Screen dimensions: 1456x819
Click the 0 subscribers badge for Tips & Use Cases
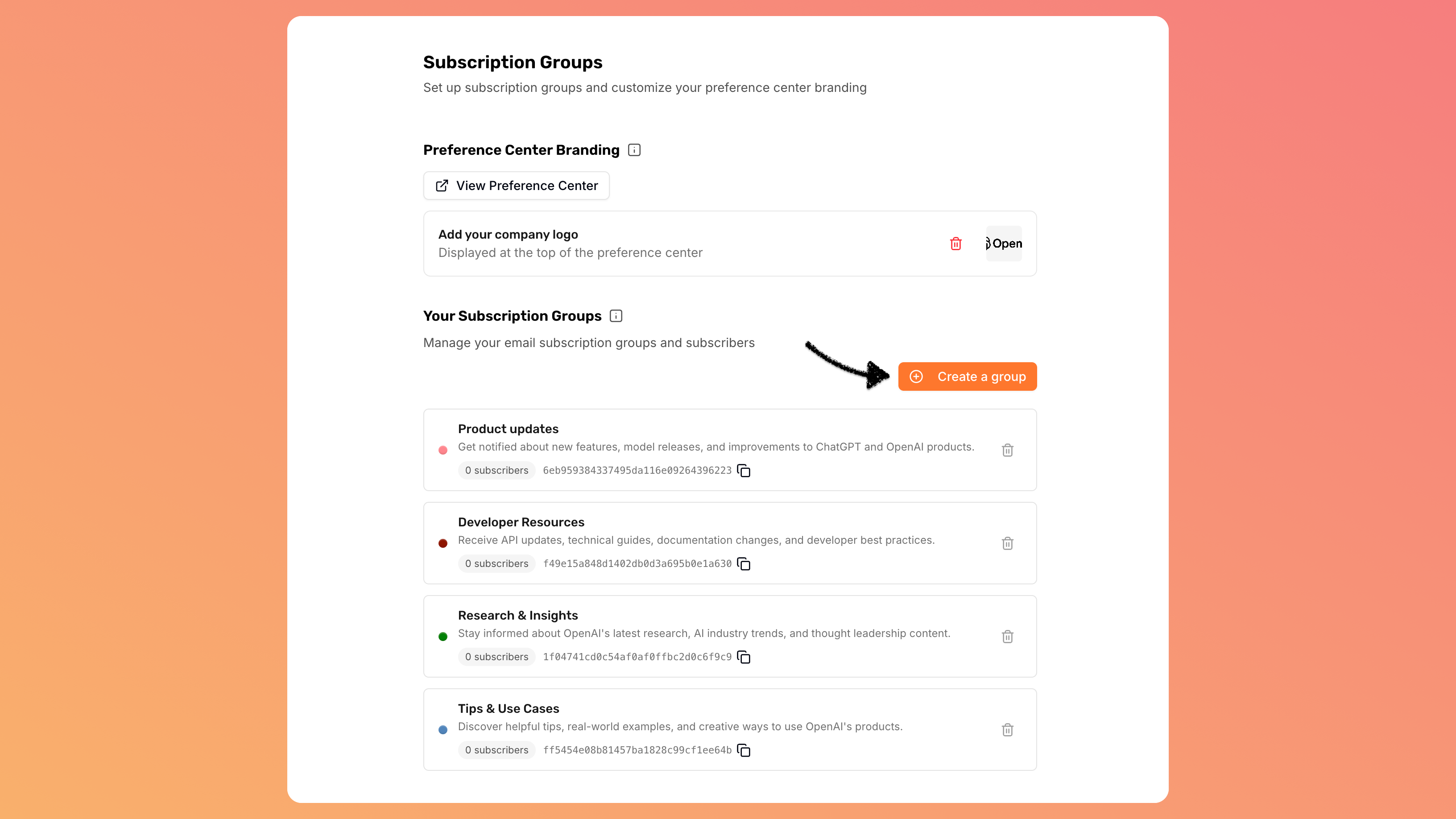click(x=496, y=750)
